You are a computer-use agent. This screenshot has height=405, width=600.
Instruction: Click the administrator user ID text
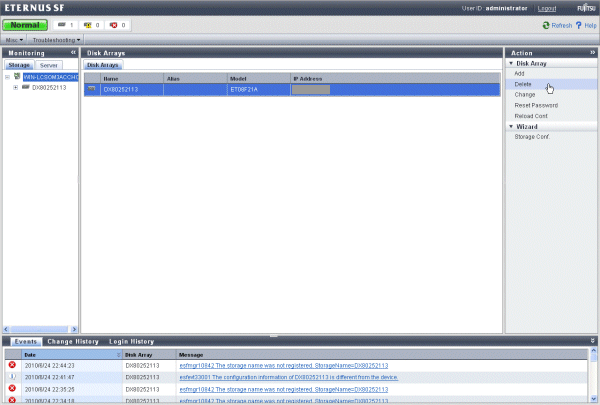tap(506, 8)
